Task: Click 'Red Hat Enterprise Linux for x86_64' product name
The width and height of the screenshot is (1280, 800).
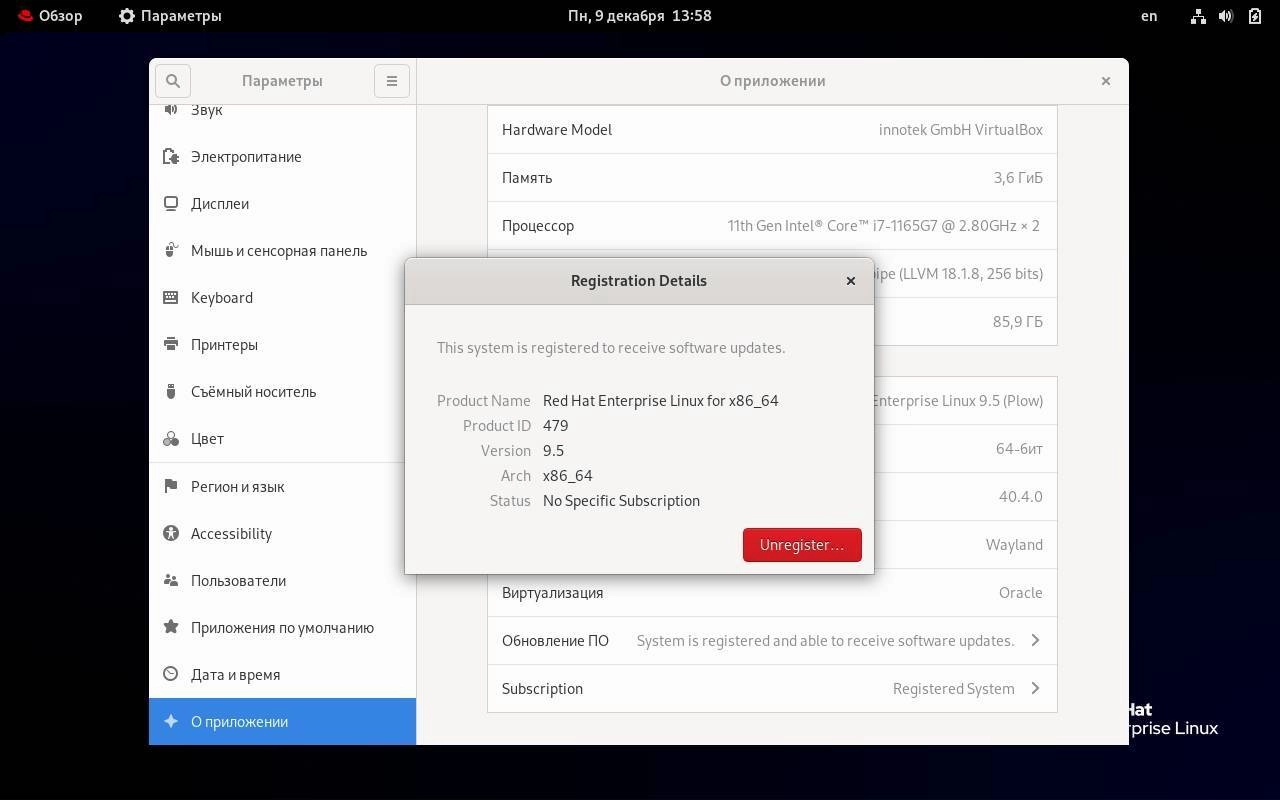Action: [x=660, y=400]
